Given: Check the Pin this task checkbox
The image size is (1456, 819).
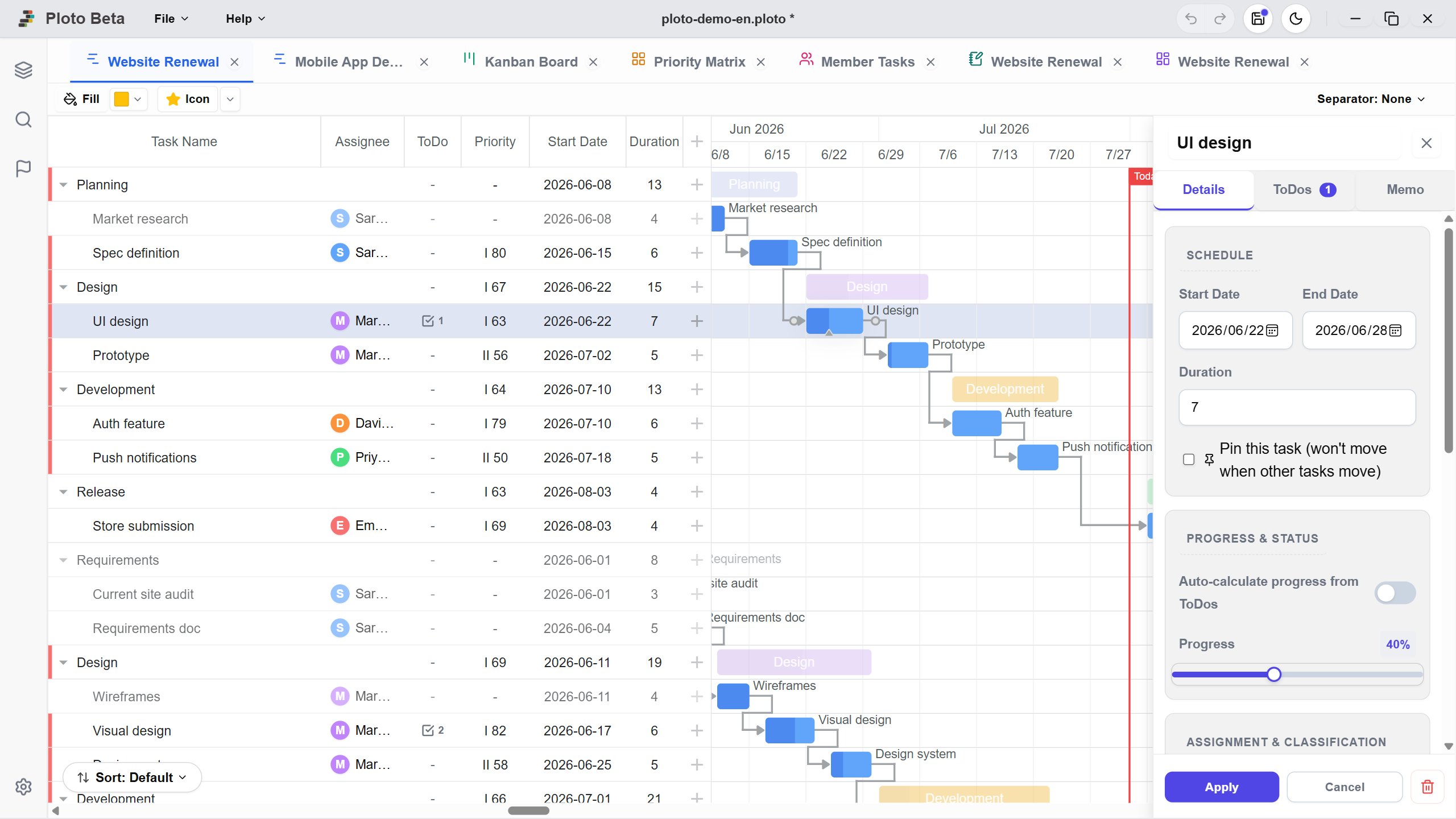Looking at the screenshot, I should coord(1189,460).
